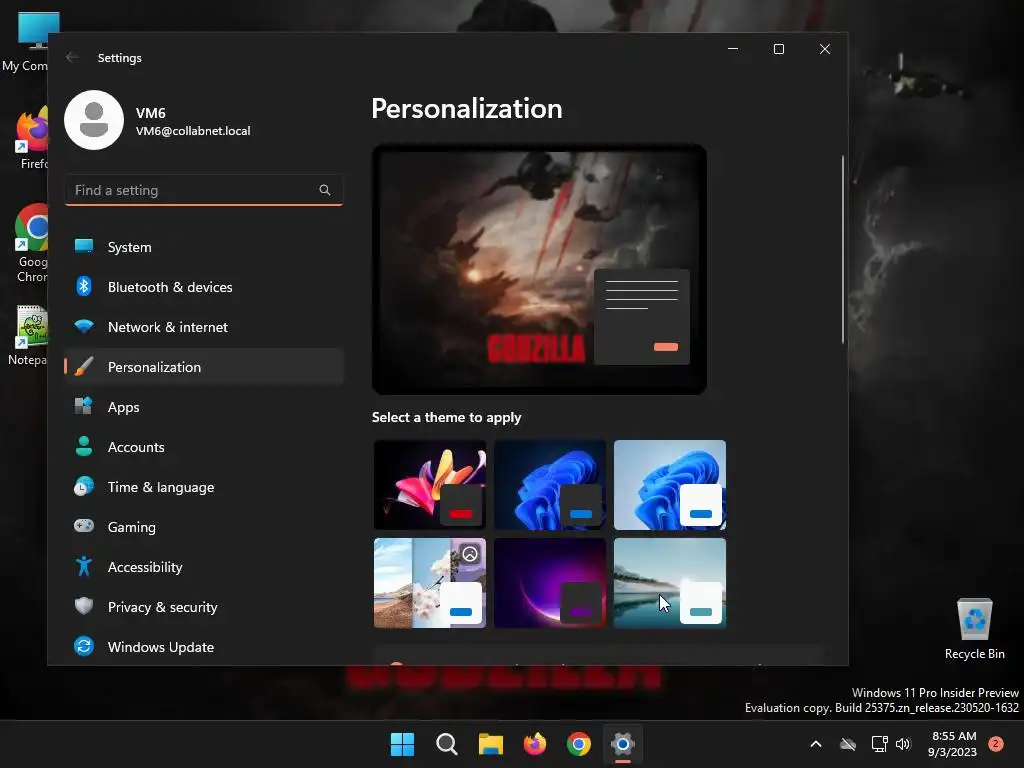The width and height of the screenshot is (1024, 768).
Task: Click the Wi-Fi network icon in sidebar
Action: coord(84,326)
